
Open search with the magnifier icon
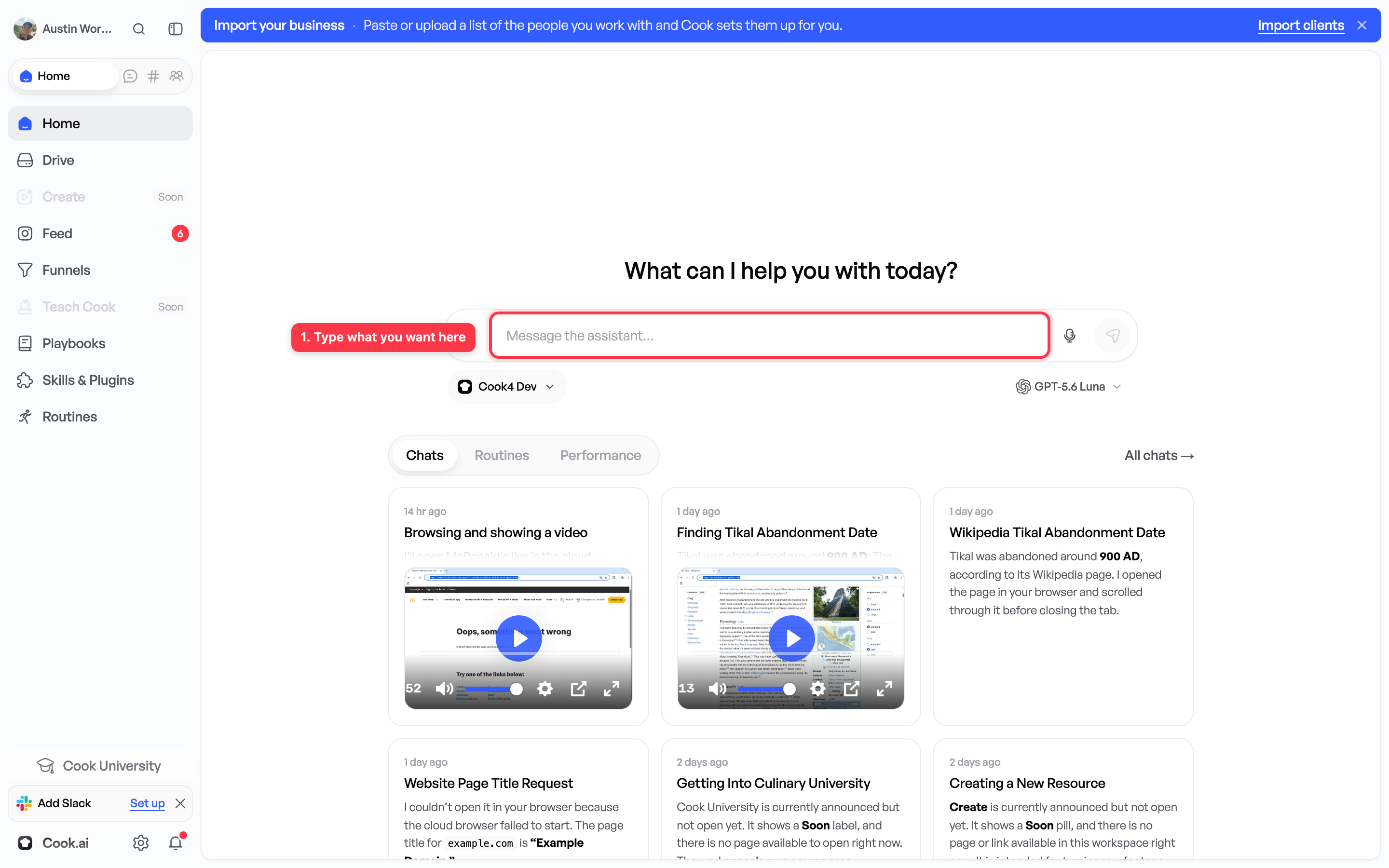click(x=138, y=29)
